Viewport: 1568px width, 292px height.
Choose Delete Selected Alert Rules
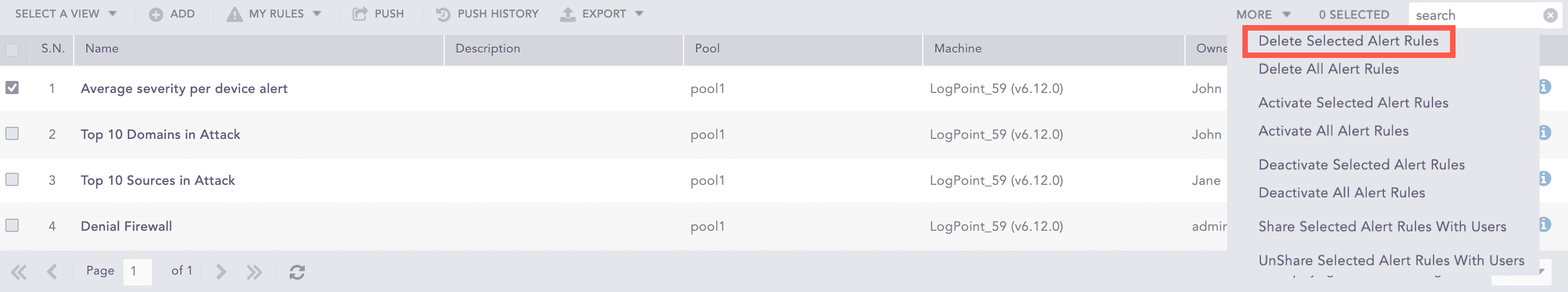coord(1348,41)
